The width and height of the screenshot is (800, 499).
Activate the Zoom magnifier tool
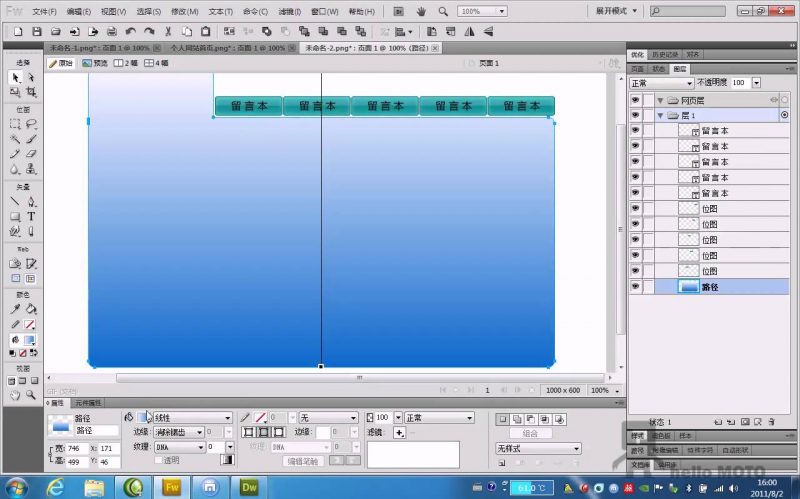click(31, 395)
